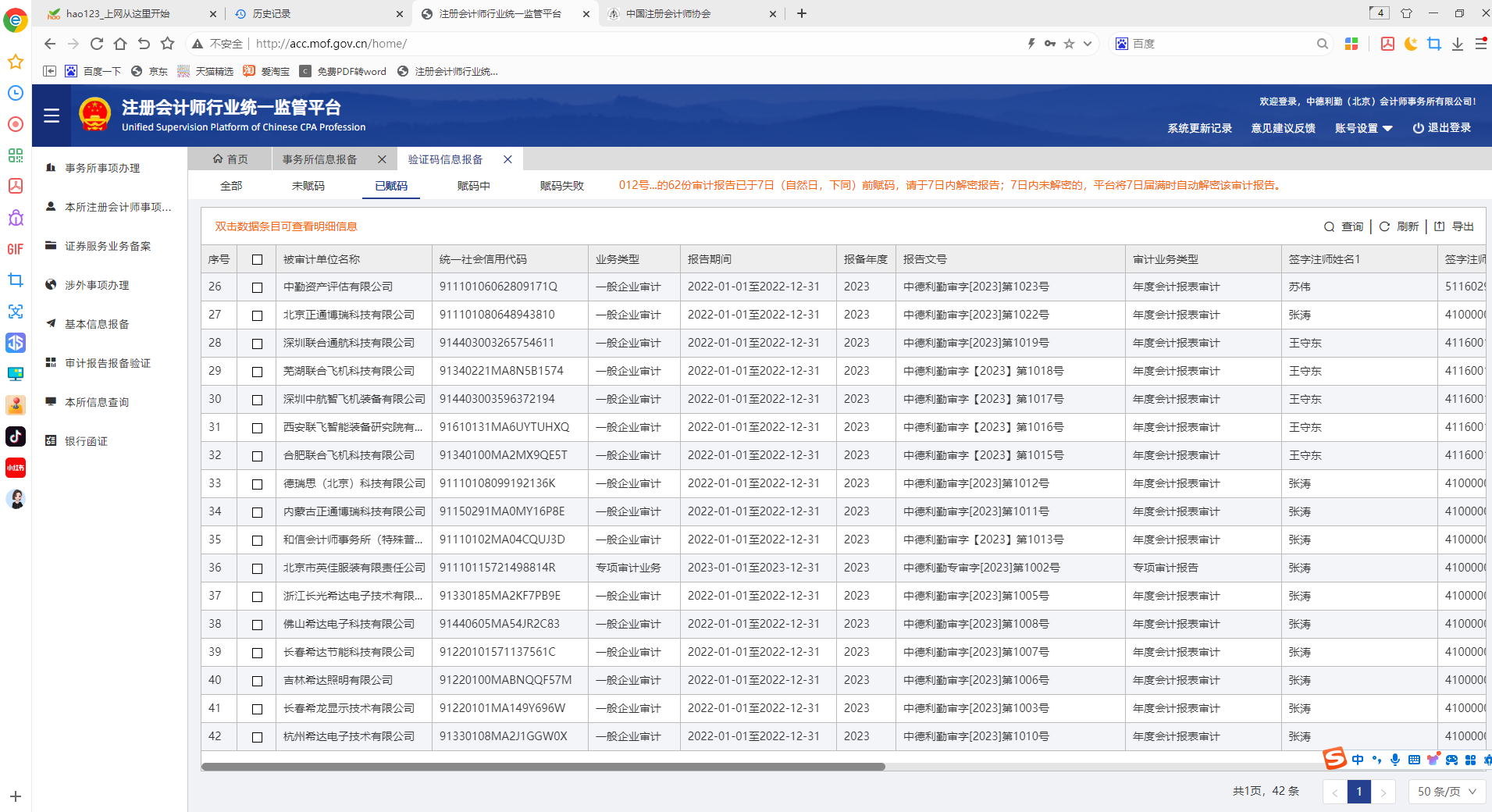The width and height of the screenshot is (1492, 812).
Task: Check the box for row 26 中勤资产评估有限公司
Action: [257, 287]
